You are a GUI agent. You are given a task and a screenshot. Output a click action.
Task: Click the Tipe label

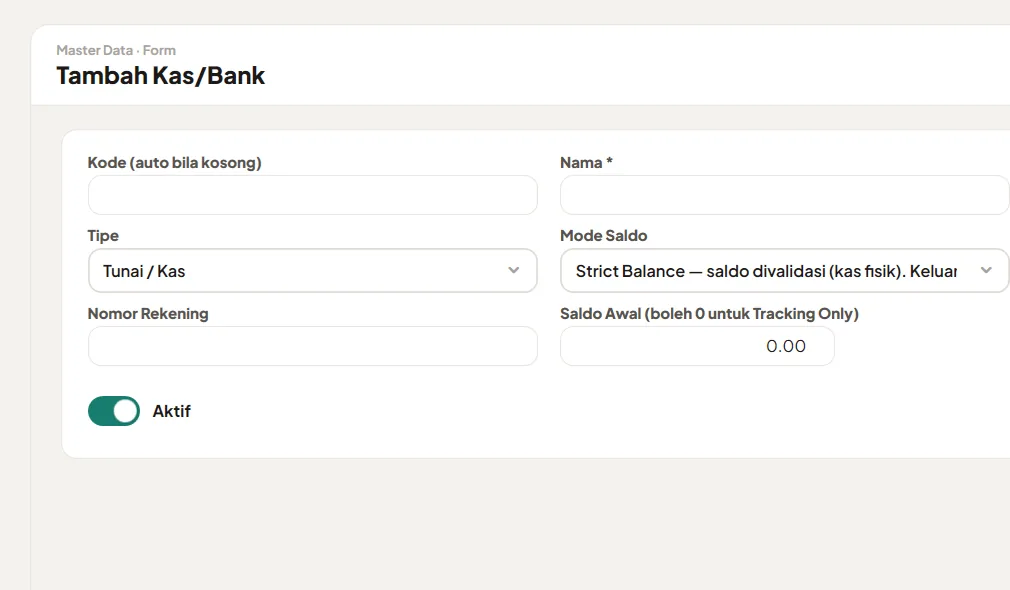click(103, 236)
